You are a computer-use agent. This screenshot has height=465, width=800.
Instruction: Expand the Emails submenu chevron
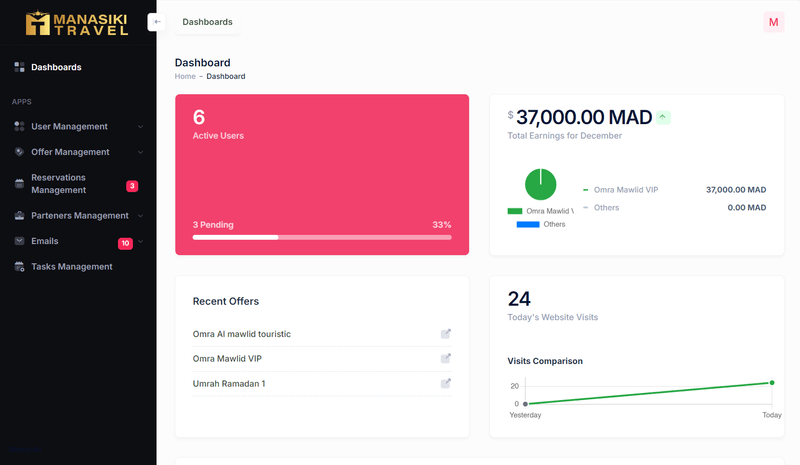[x=140, y=241]
